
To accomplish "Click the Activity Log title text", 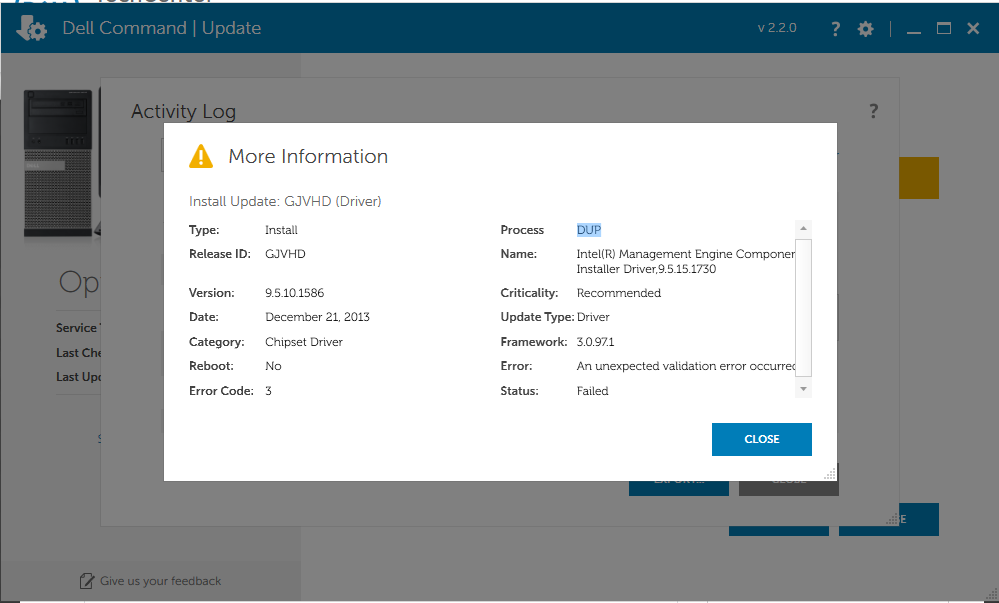I will 183,112.
